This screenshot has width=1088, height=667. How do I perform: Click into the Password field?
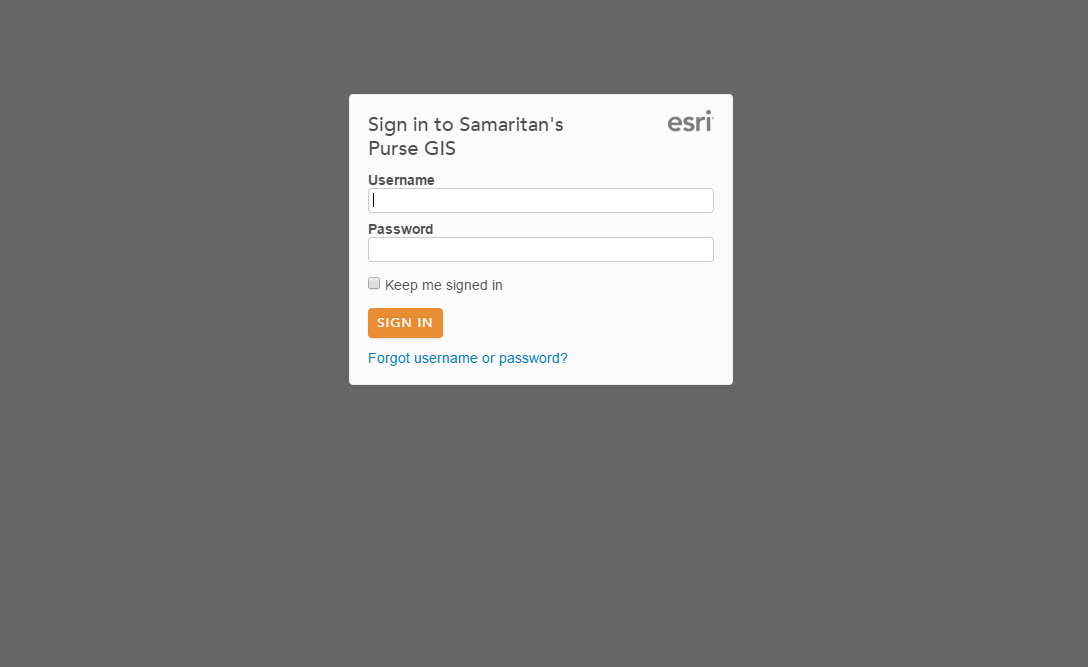540,249
